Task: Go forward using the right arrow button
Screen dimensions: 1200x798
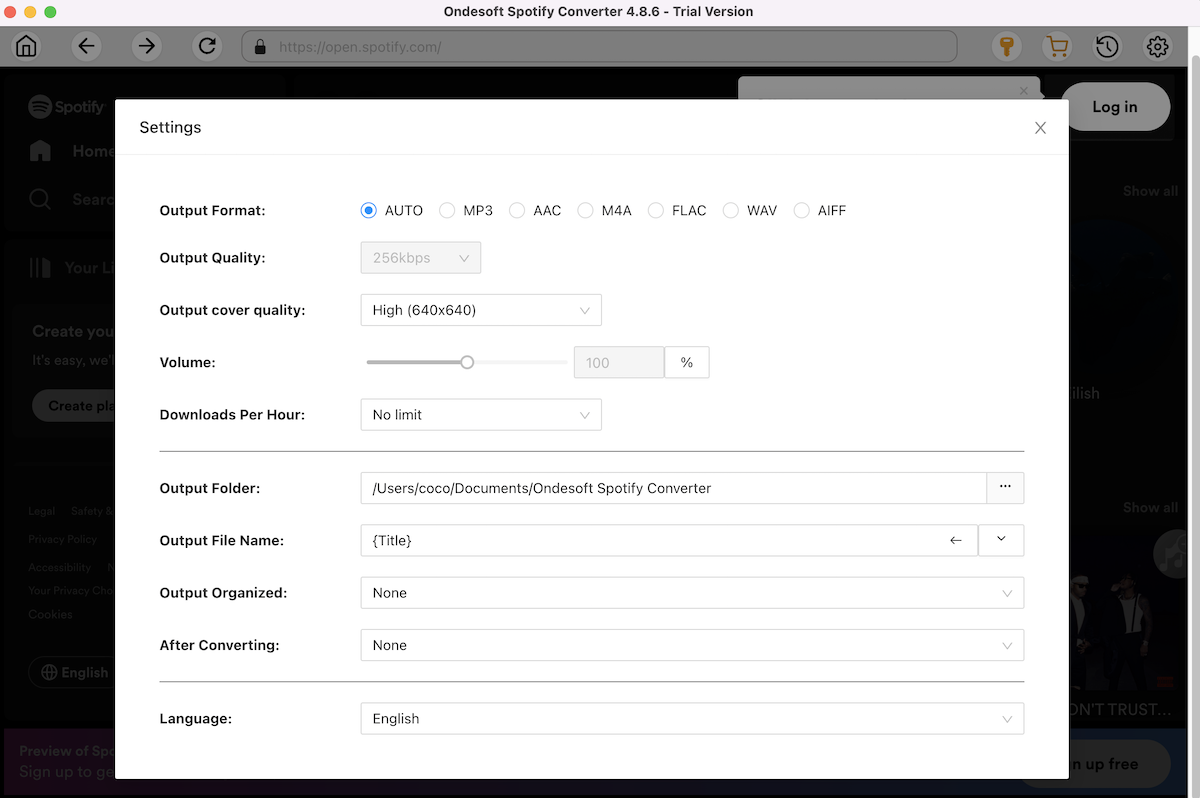Action: coord(147,46)
